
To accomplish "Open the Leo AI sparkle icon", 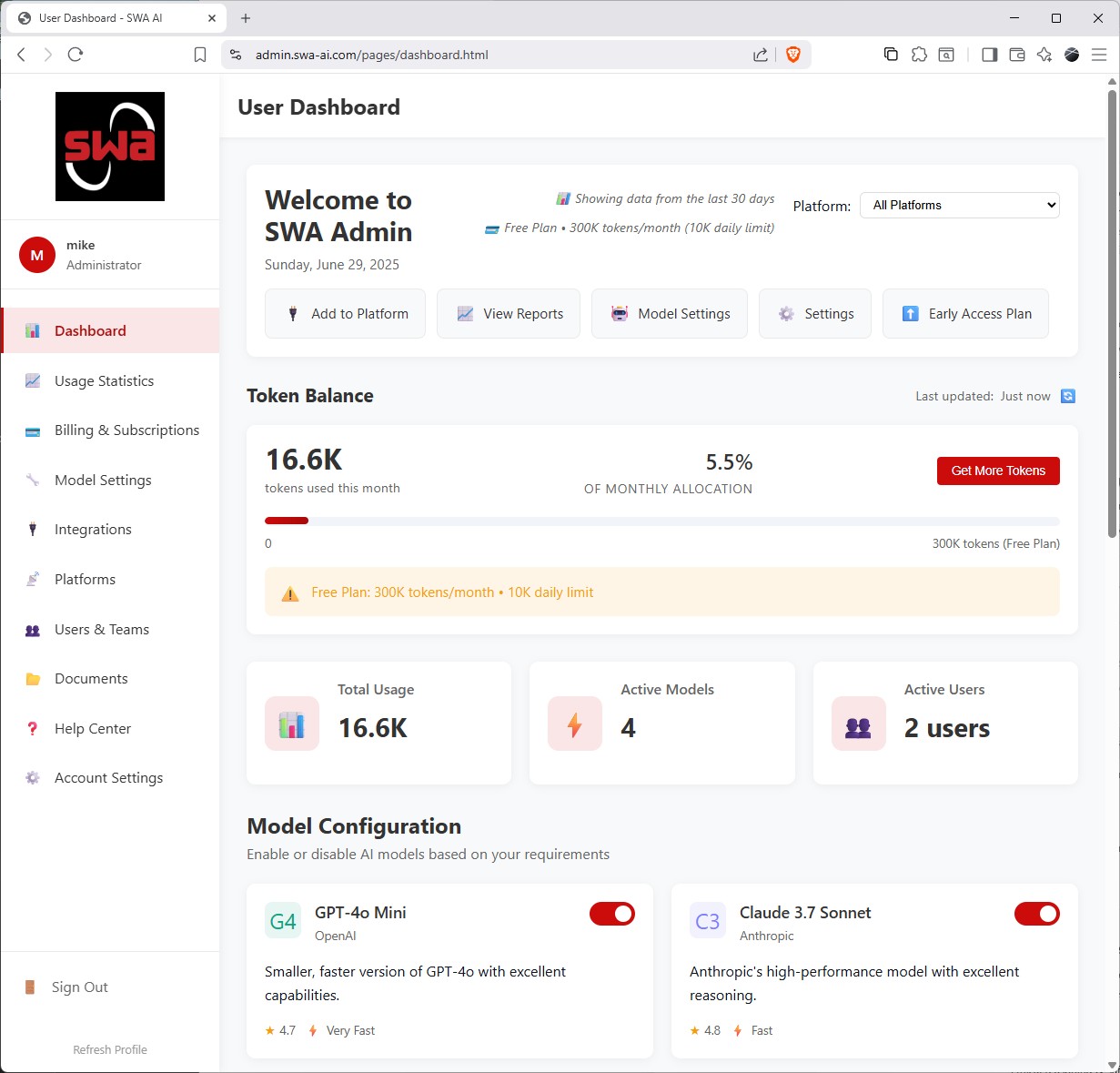I will [x=1044, y=55].
